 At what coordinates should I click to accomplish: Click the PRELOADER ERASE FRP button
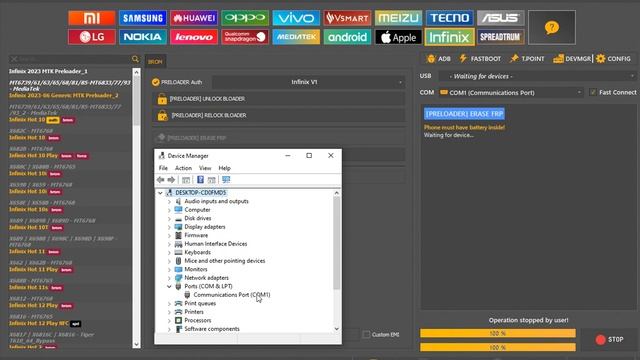click(280, 138)
